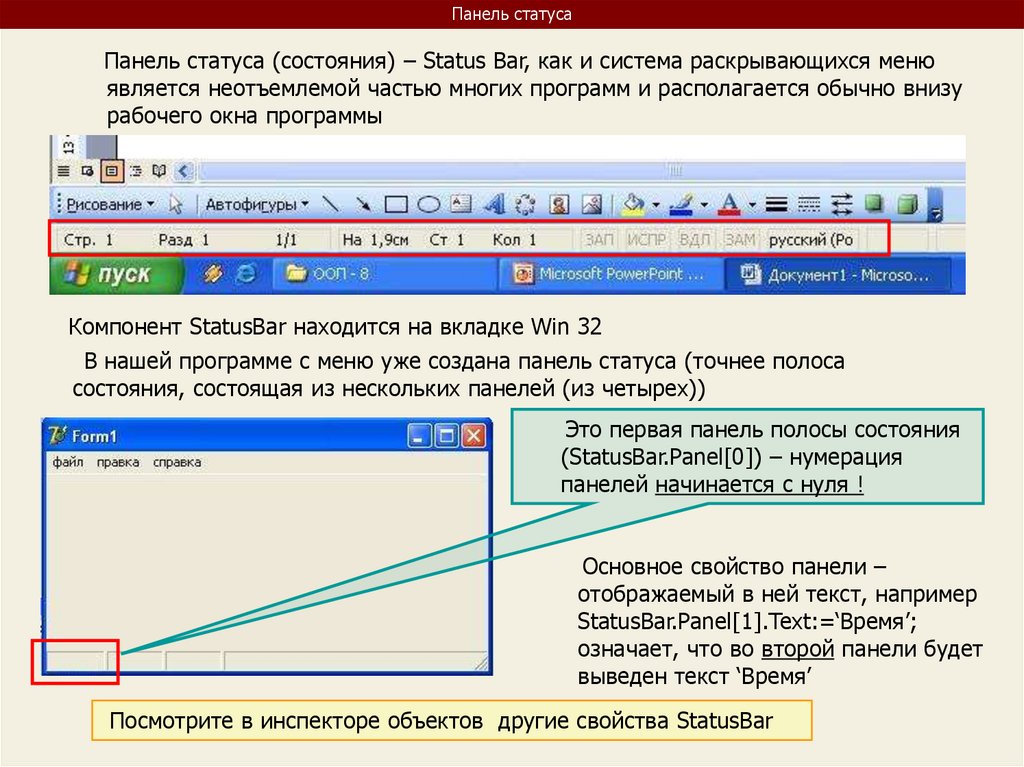Viewport: 1024px width, 767px height.
Task: Apply the Line Color brush
Action: tap(682, 204)
